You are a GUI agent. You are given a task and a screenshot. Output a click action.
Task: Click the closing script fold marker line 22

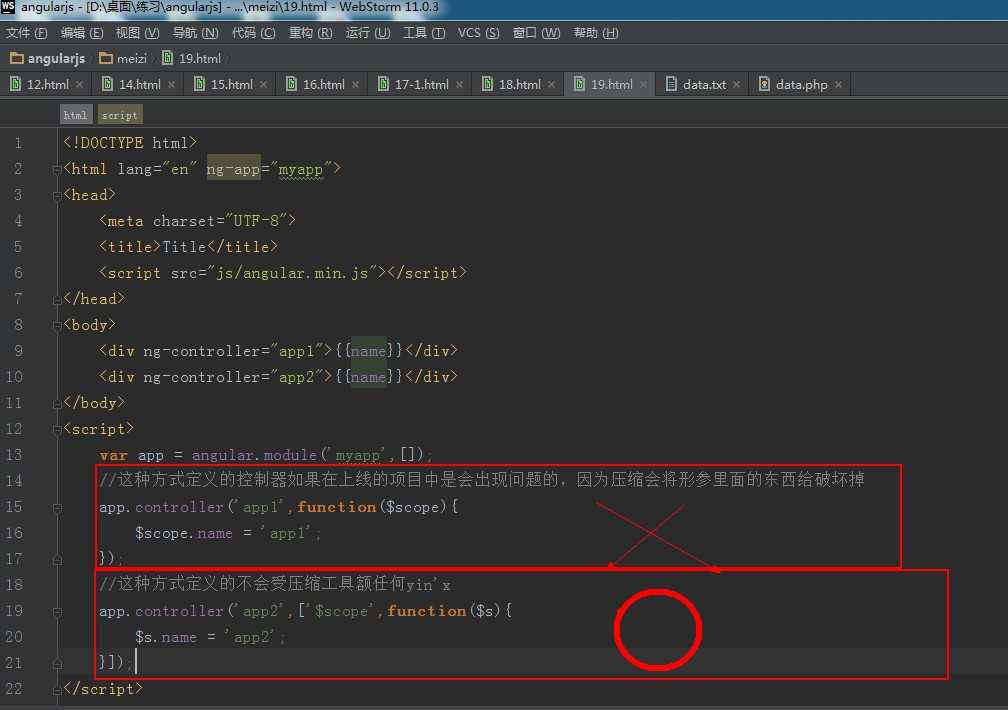click(57, 690)
